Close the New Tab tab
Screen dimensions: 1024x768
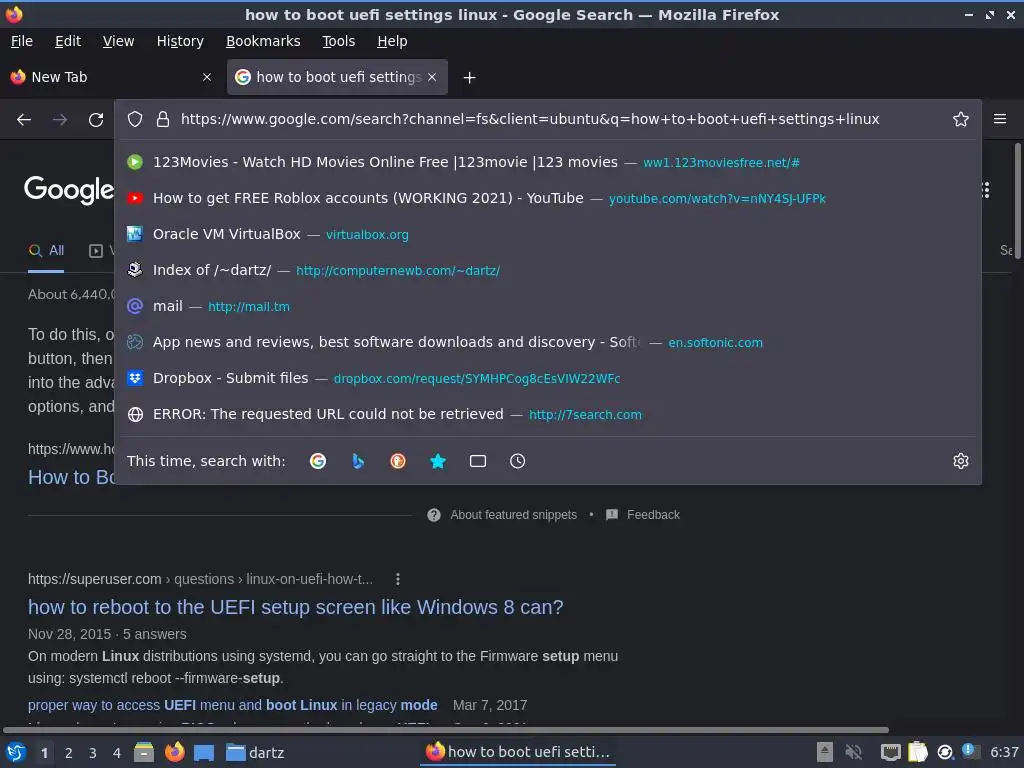207,77
